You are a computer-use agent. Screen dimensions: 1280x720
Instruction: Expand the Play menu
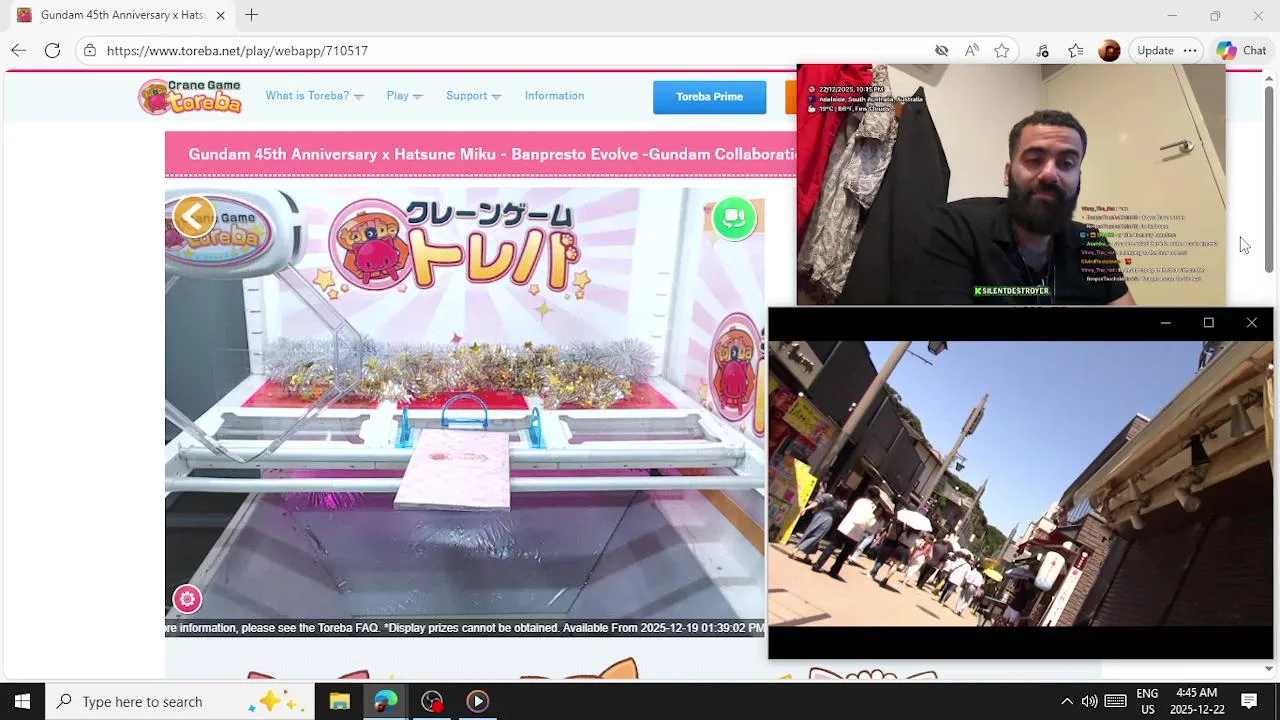pos(404,96)
